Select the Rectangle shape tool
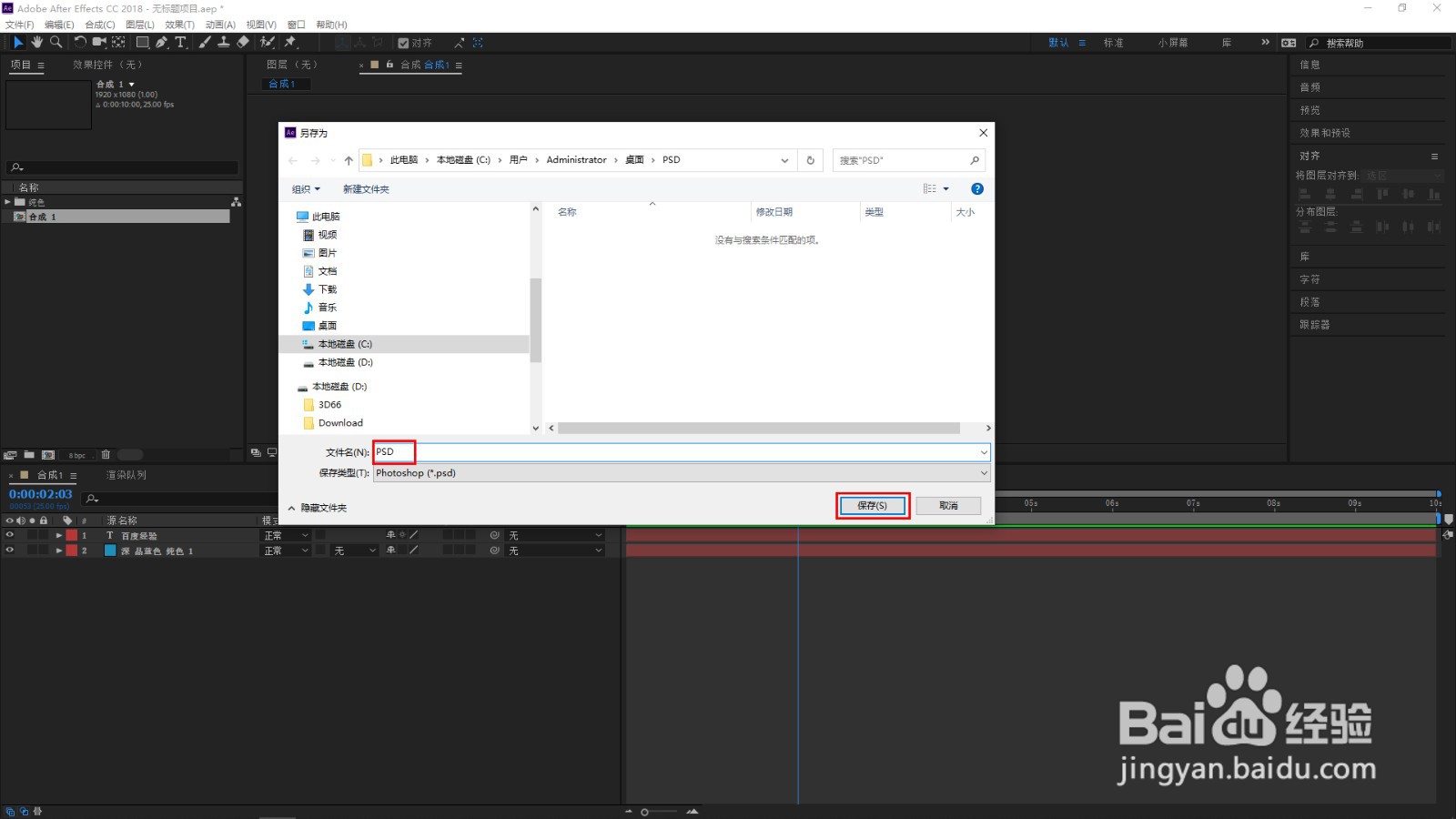The height and width of the screenshot is (819, 1456). (142, 42)
